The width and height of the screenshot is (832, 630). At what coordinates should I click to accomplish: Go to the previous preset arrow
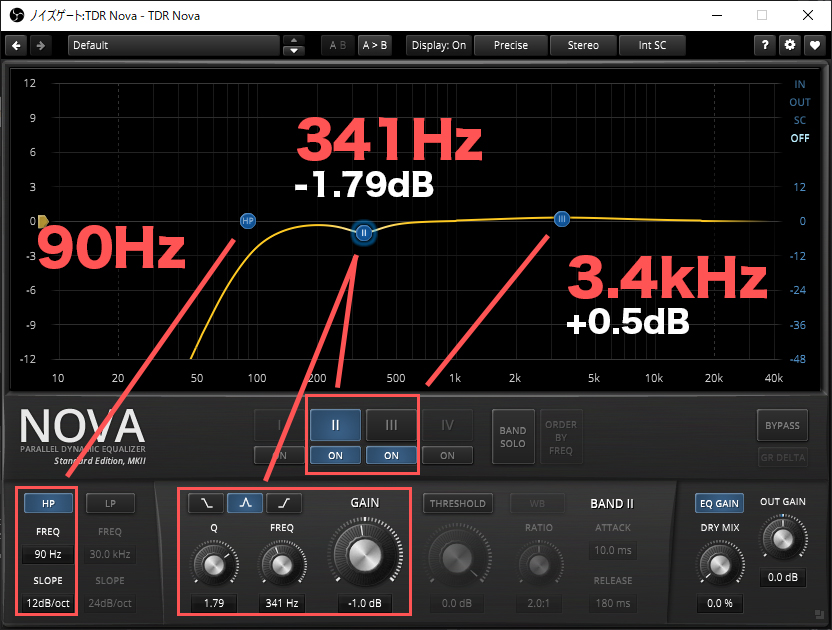(16, 46)
